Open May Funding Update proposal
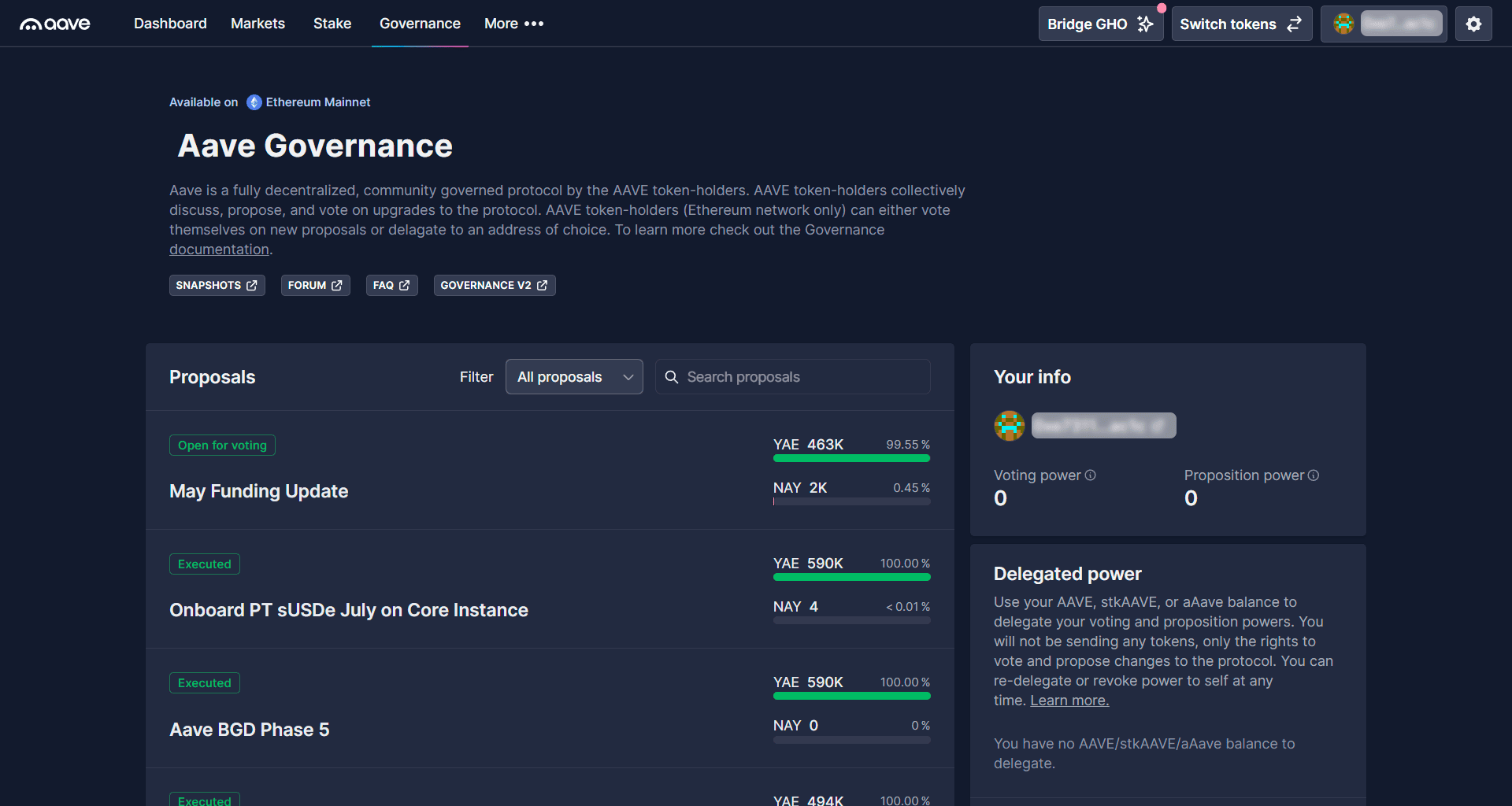Viewport: 1512px width, 806px height. click(x=258, y=491)
